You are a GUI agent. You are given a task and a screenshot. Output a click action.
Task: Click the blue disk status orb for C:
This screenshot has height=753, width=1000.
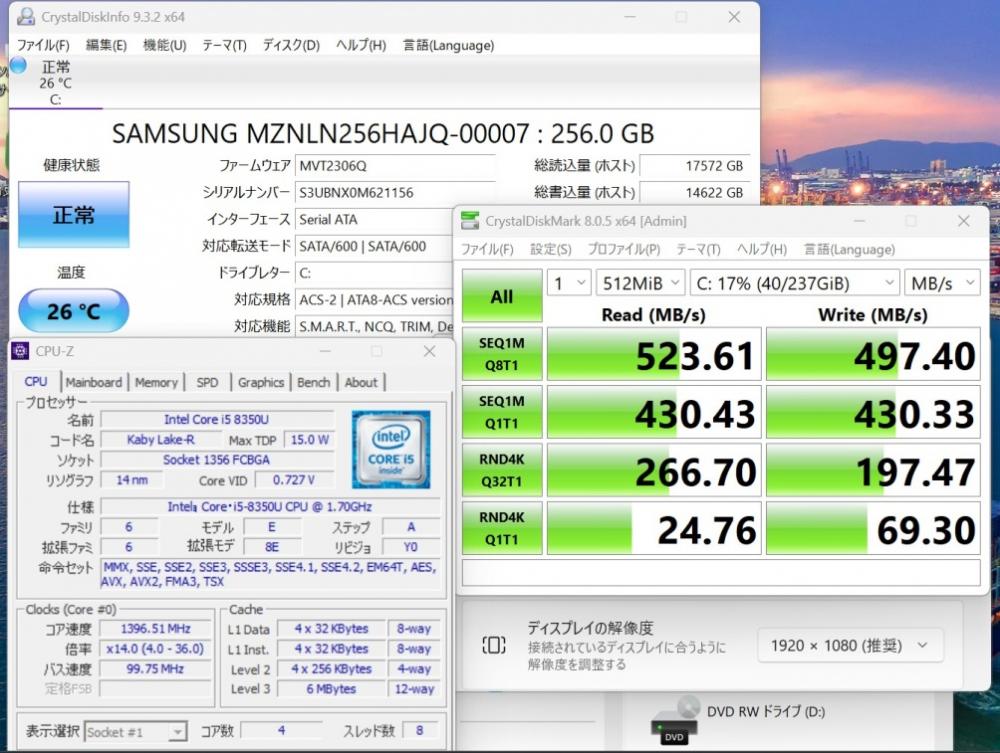[18, 65]
